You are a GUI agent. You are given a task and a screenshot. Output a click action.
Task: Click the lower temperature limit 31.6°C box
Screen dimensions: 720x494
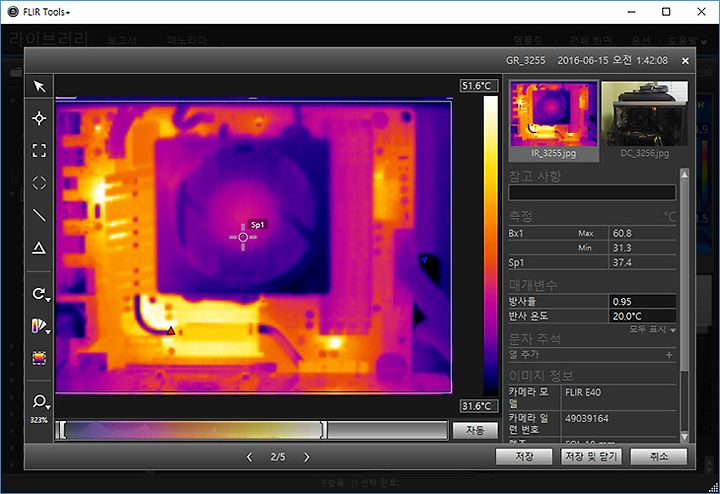pos(479,406)
